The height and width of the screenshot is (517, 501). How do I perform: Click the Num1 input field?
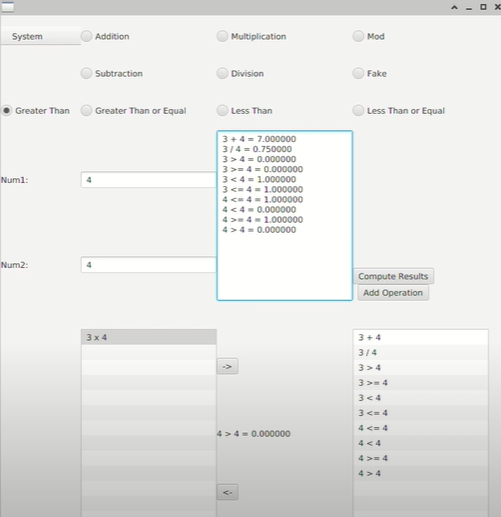[x=149, y=180]
